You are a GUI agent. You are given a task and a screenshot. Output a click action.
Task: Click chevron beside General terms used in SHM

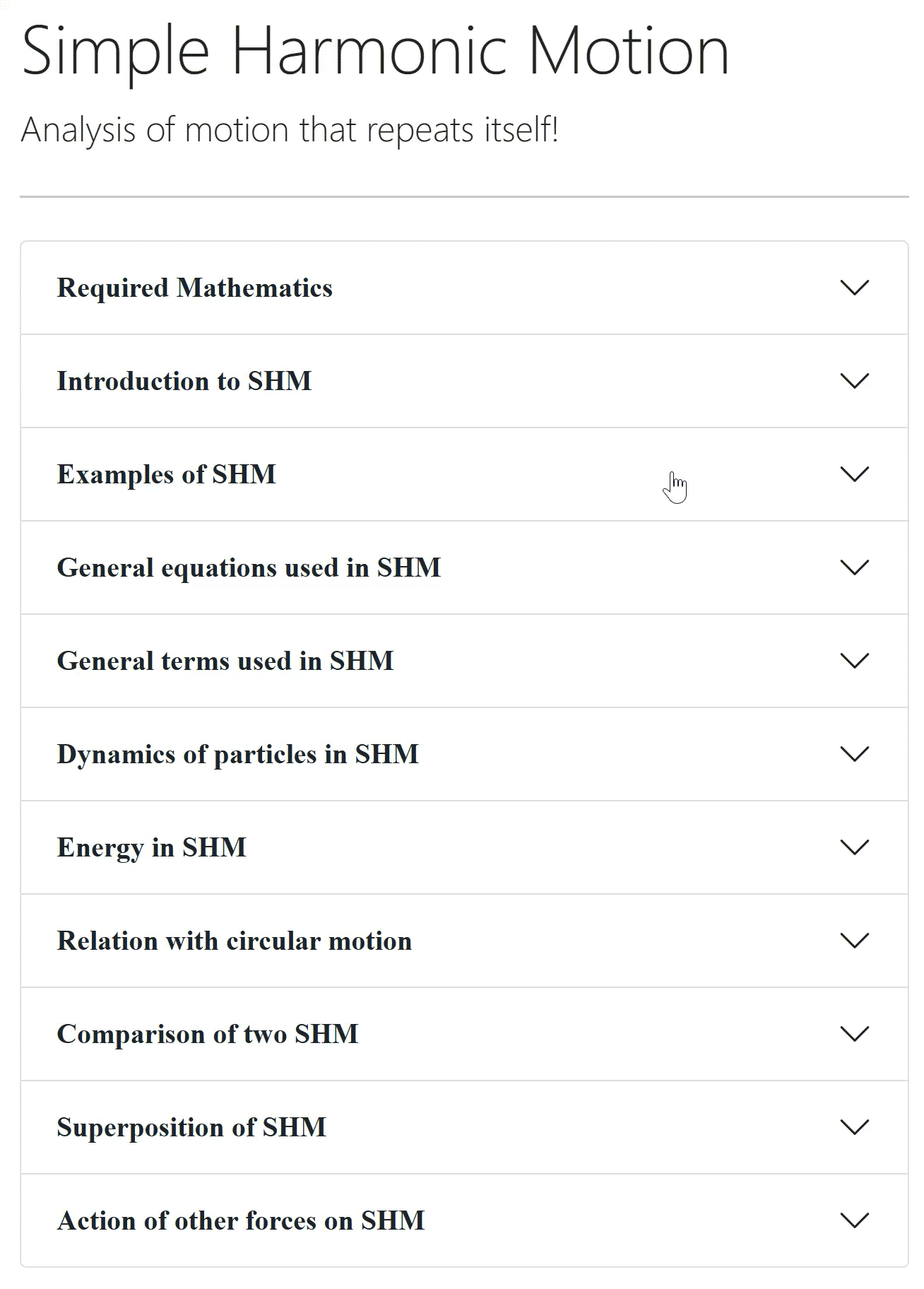pyautogui.click(x=854, y=661)
